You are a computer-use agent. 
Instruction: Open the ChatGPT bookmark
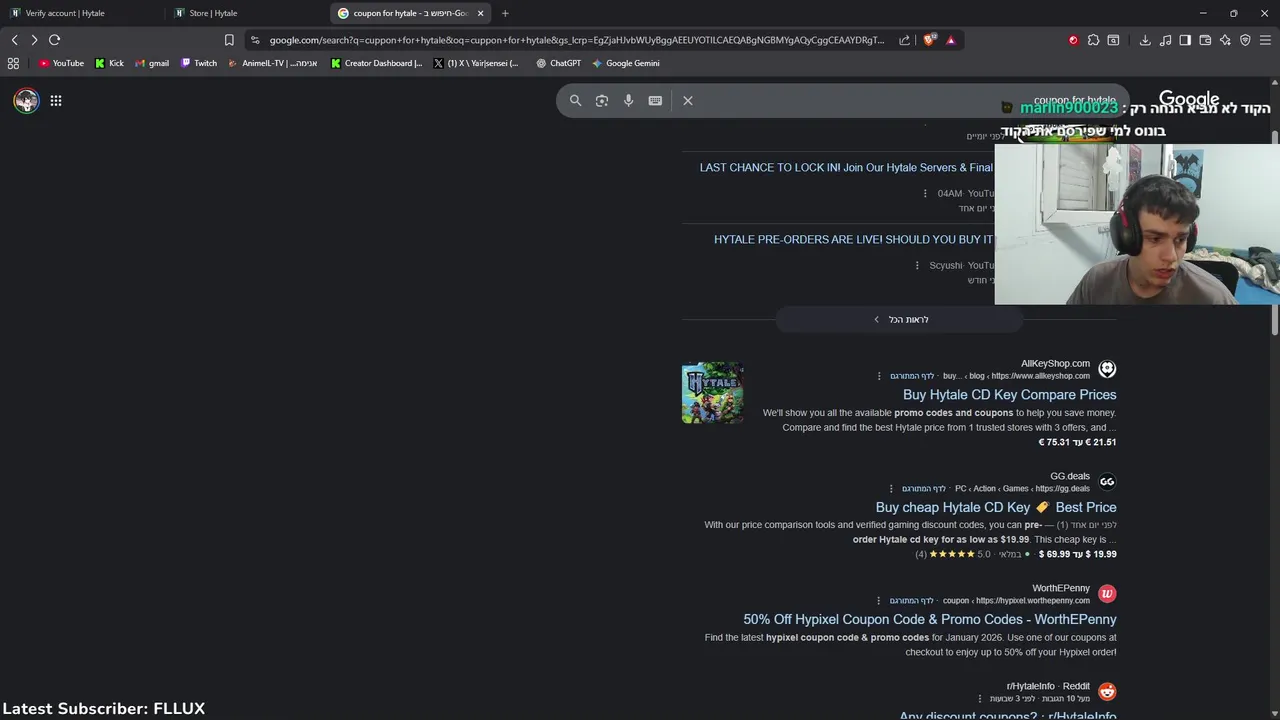[558, 63]
